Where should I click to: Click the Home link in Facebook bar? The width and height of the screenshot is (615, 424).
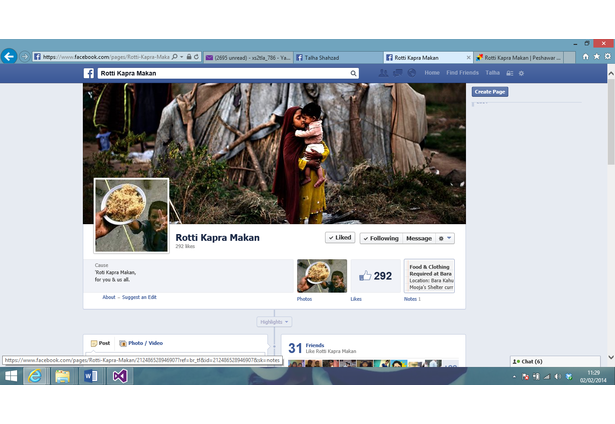[x=432, y=73]
